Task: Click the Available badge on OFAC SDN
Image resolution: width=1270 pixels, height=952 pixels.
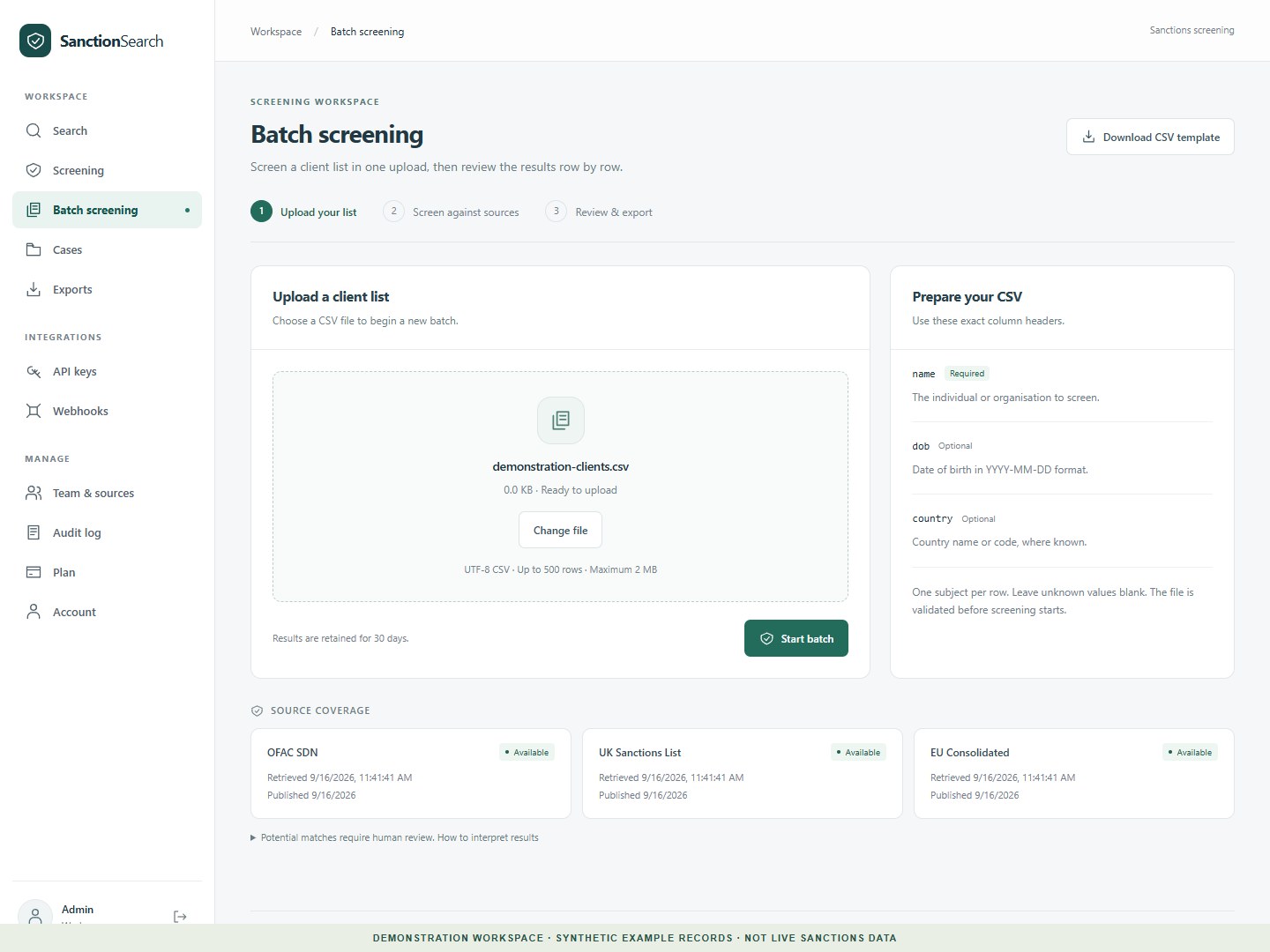Action: pyautogui.click(x=527, y=752)
